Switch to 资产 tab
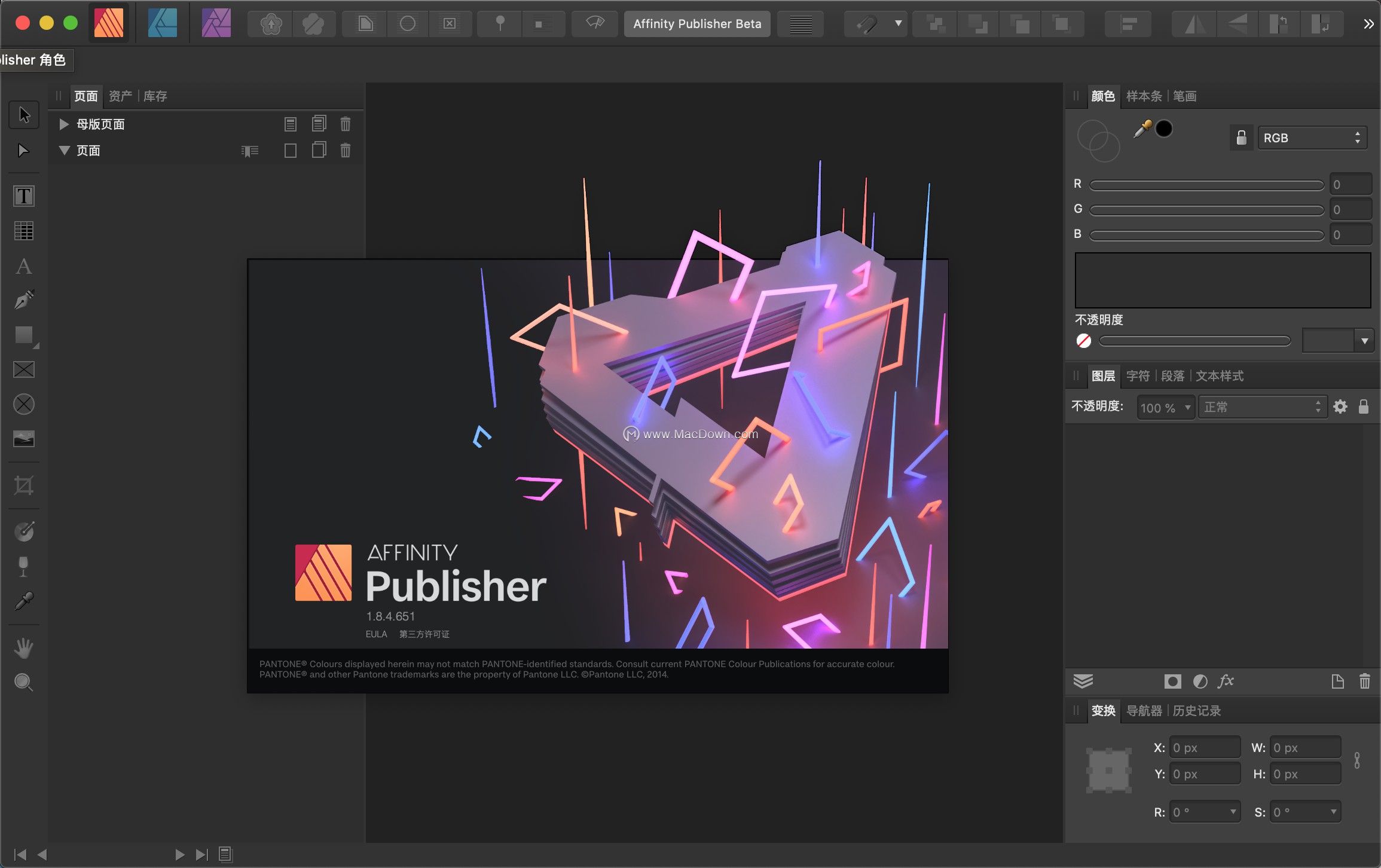1381x868 pixels. (120, 96)
